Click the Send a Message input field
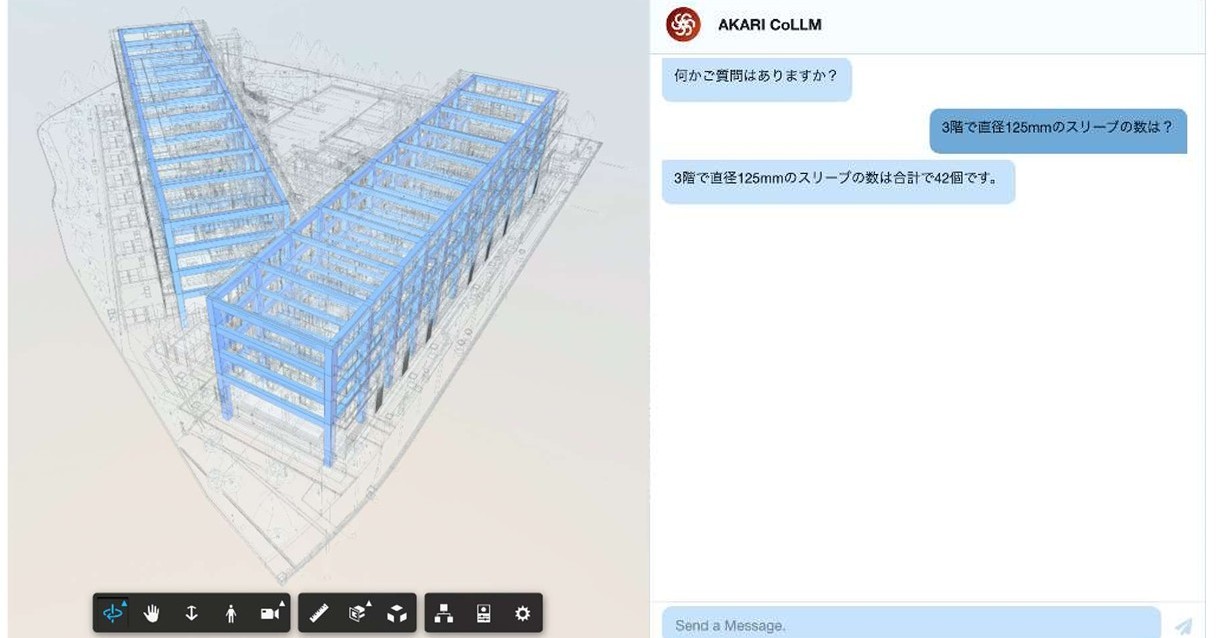 tap(911, 625)
